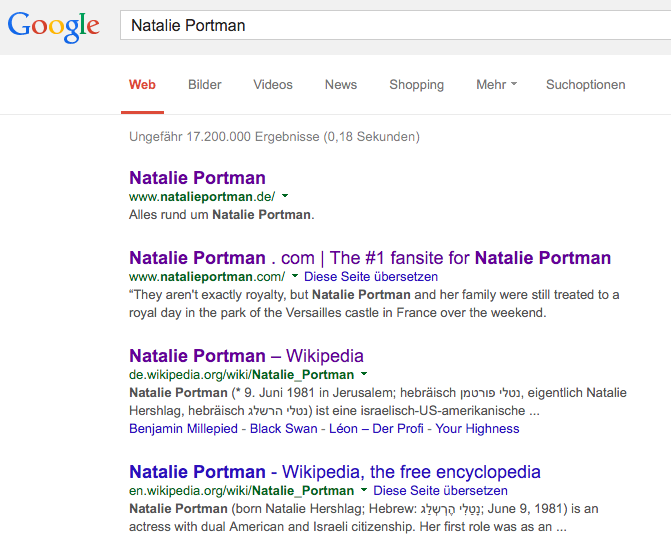This screenshot has height=543, width=671.
Task: Expand the arrow next to de.wikipedia.org URL
Action: [x=364, y=375]
